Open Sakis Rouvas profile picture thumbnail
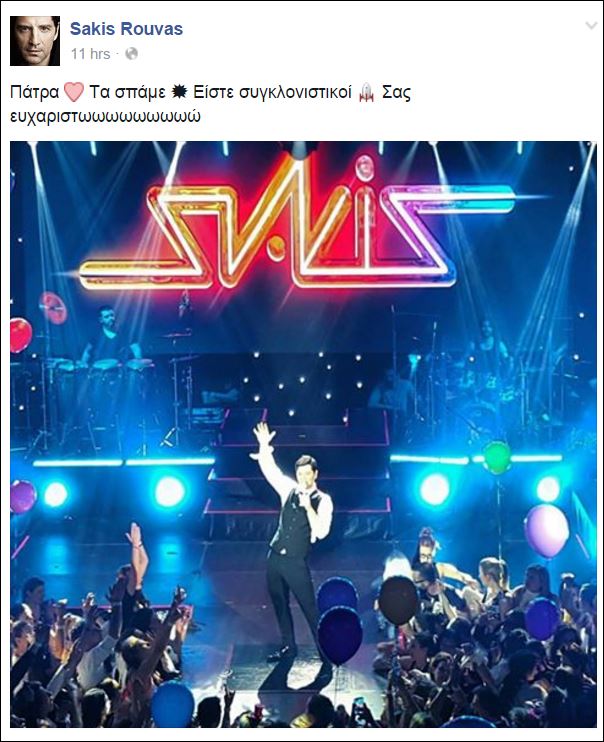604x742 pixels. 35,41
